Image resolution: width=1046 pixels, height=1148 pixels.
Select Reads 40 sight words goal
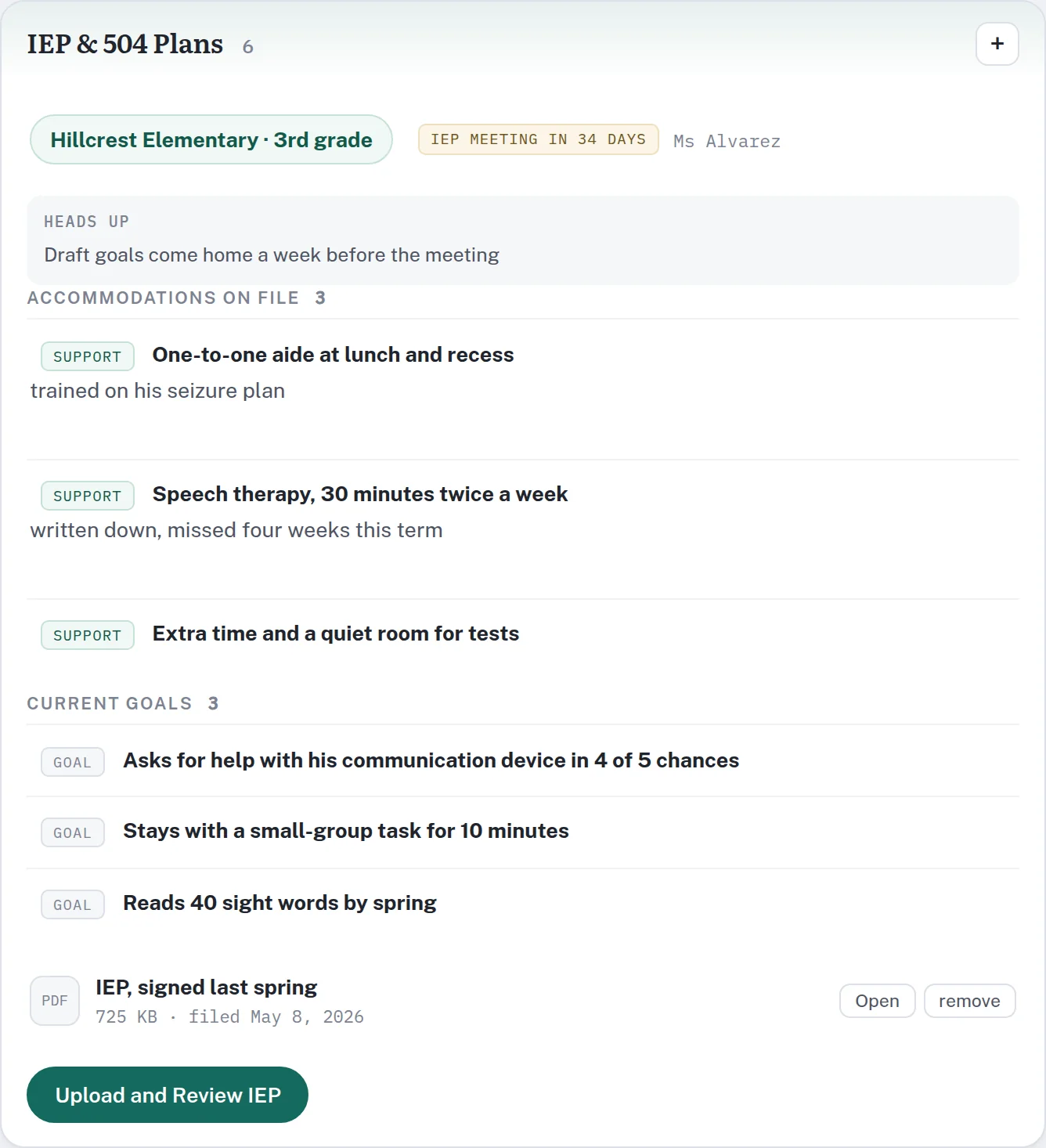(x=523, y=904)
